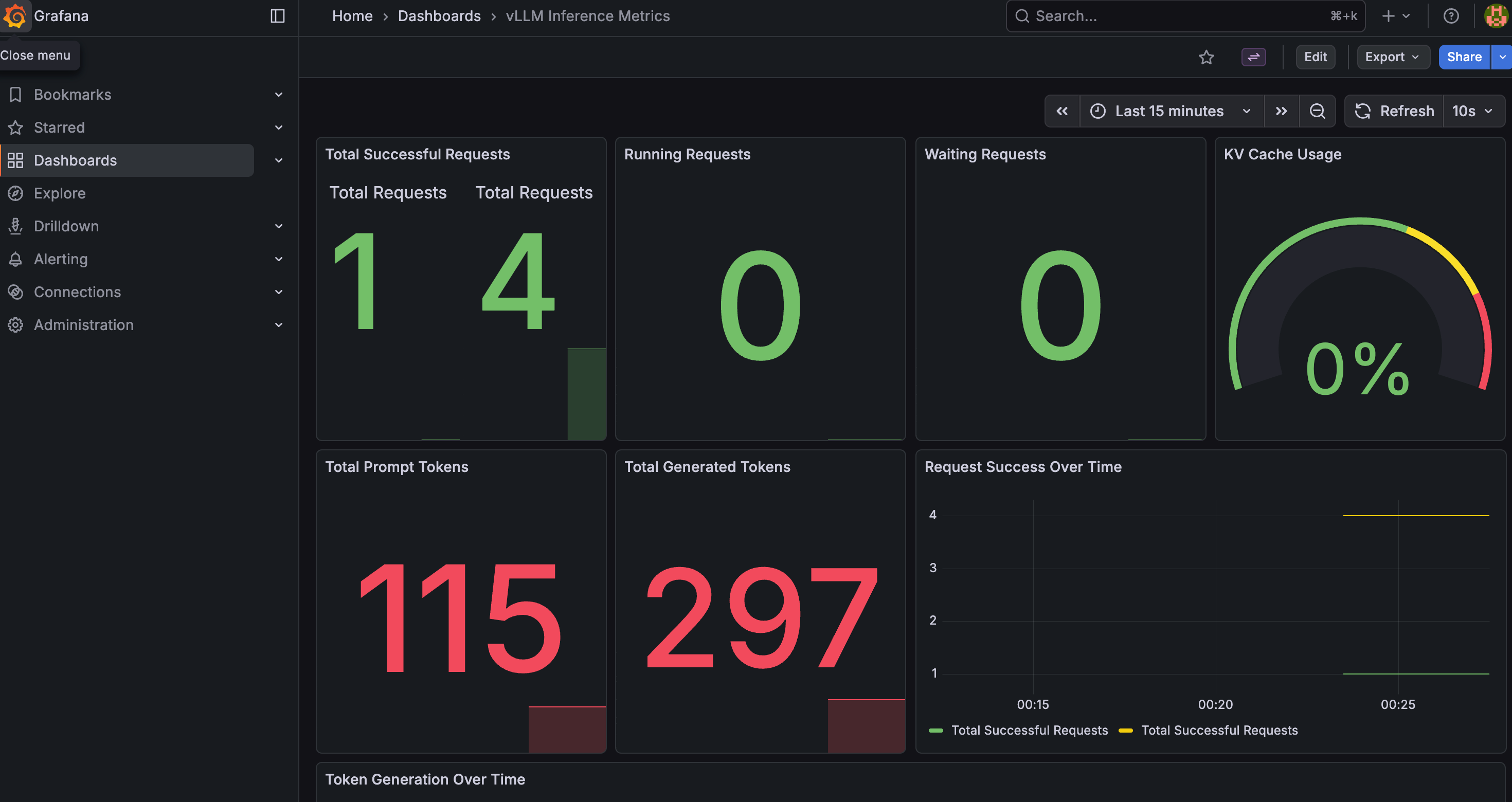Screen dimensions: 1512x802
Task: Zoom out the time range
Action: pyautogui.click(x=1317, y=111)
